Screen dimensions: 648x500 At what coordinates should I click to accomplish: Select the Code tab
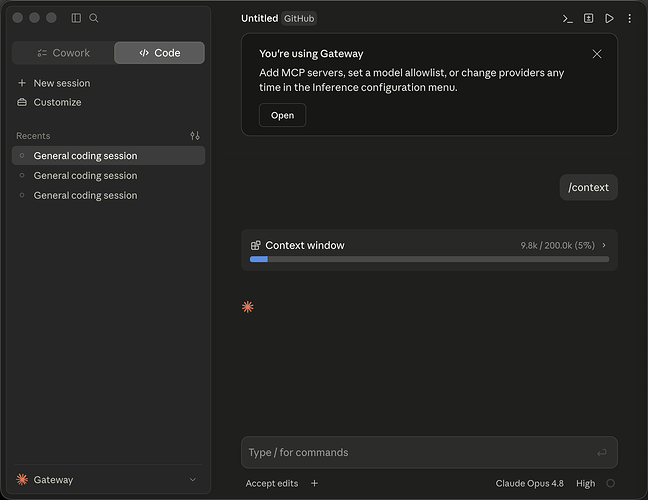click(x=160, y=53)
